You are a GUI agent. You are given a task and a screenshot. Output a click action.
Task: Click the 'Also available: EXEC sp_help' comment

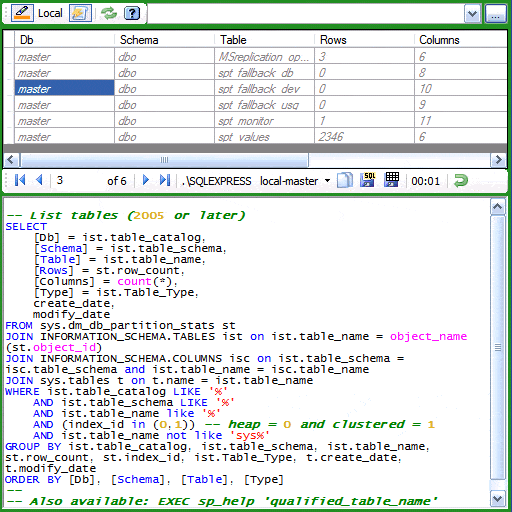coord(222,502)
